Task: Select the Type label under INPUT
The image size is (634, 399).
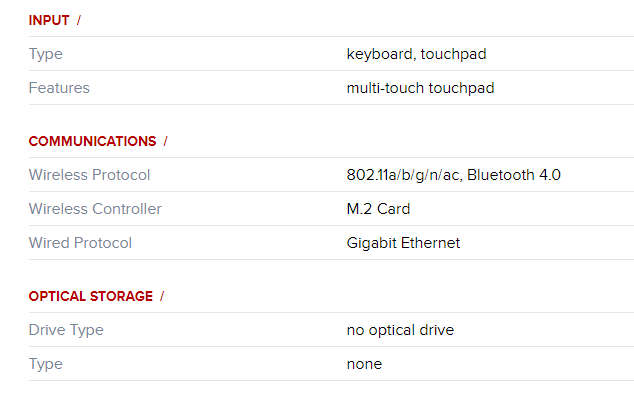Action: point(46,54)
